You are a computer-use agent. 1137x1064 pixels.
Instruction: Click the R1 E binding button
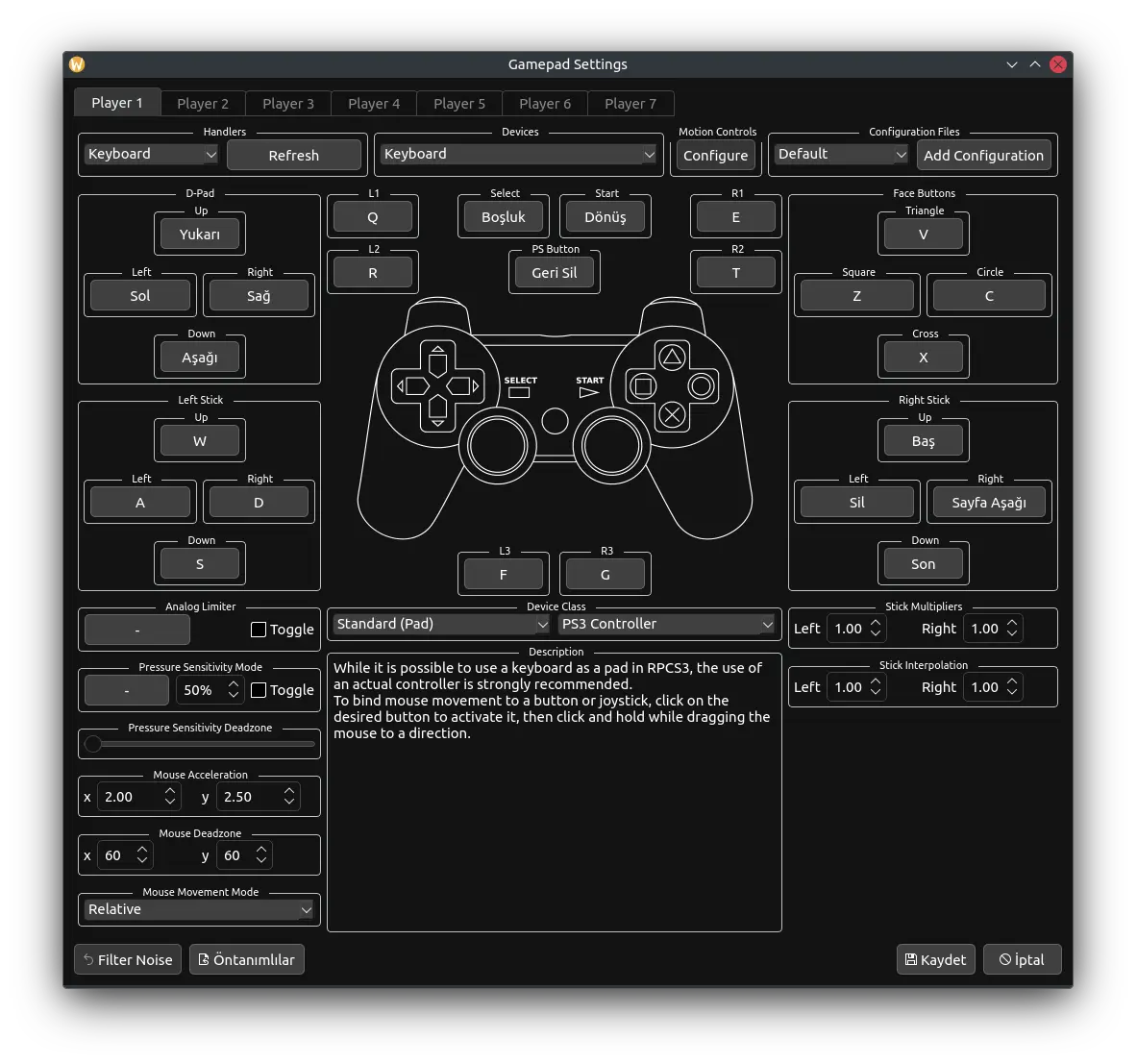[736, 217]
